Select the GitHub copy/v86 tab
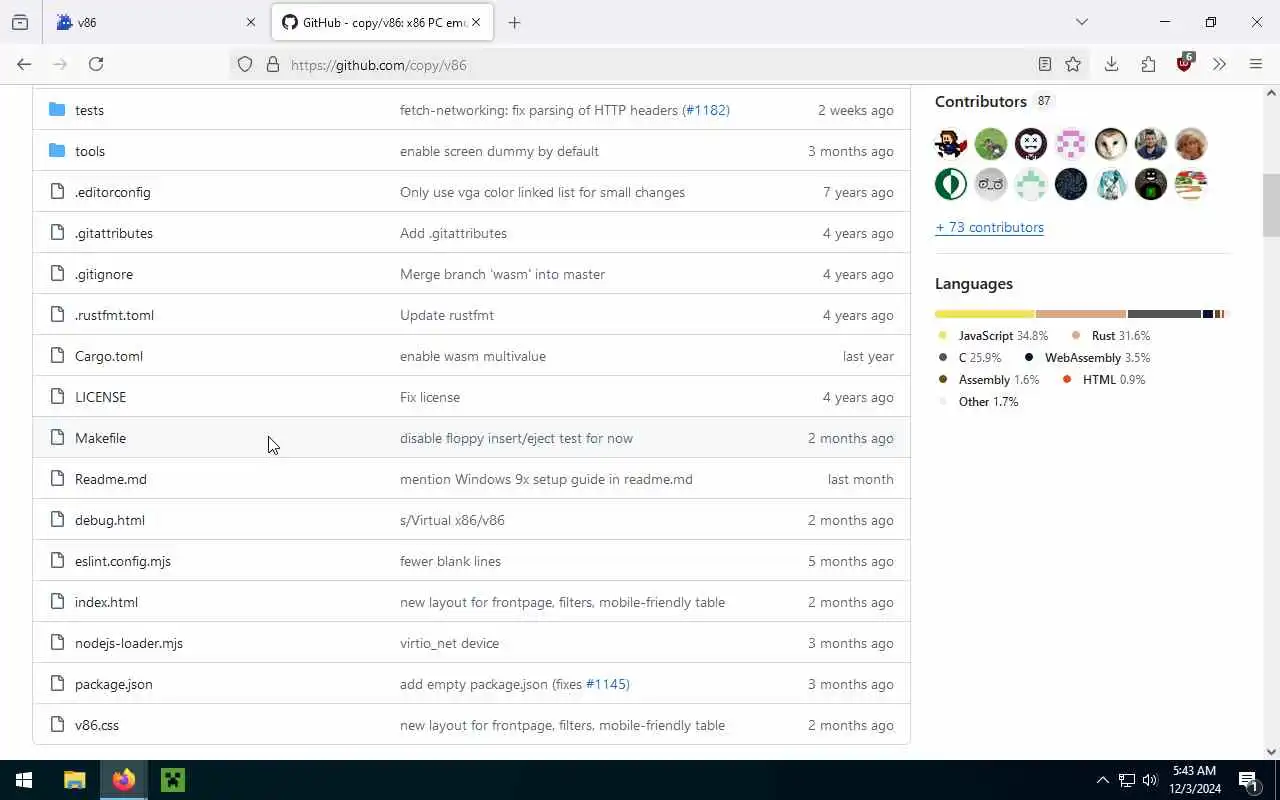Image resolution: width=1280 pixels, height=800 pixels. click(x=380, y=22)
